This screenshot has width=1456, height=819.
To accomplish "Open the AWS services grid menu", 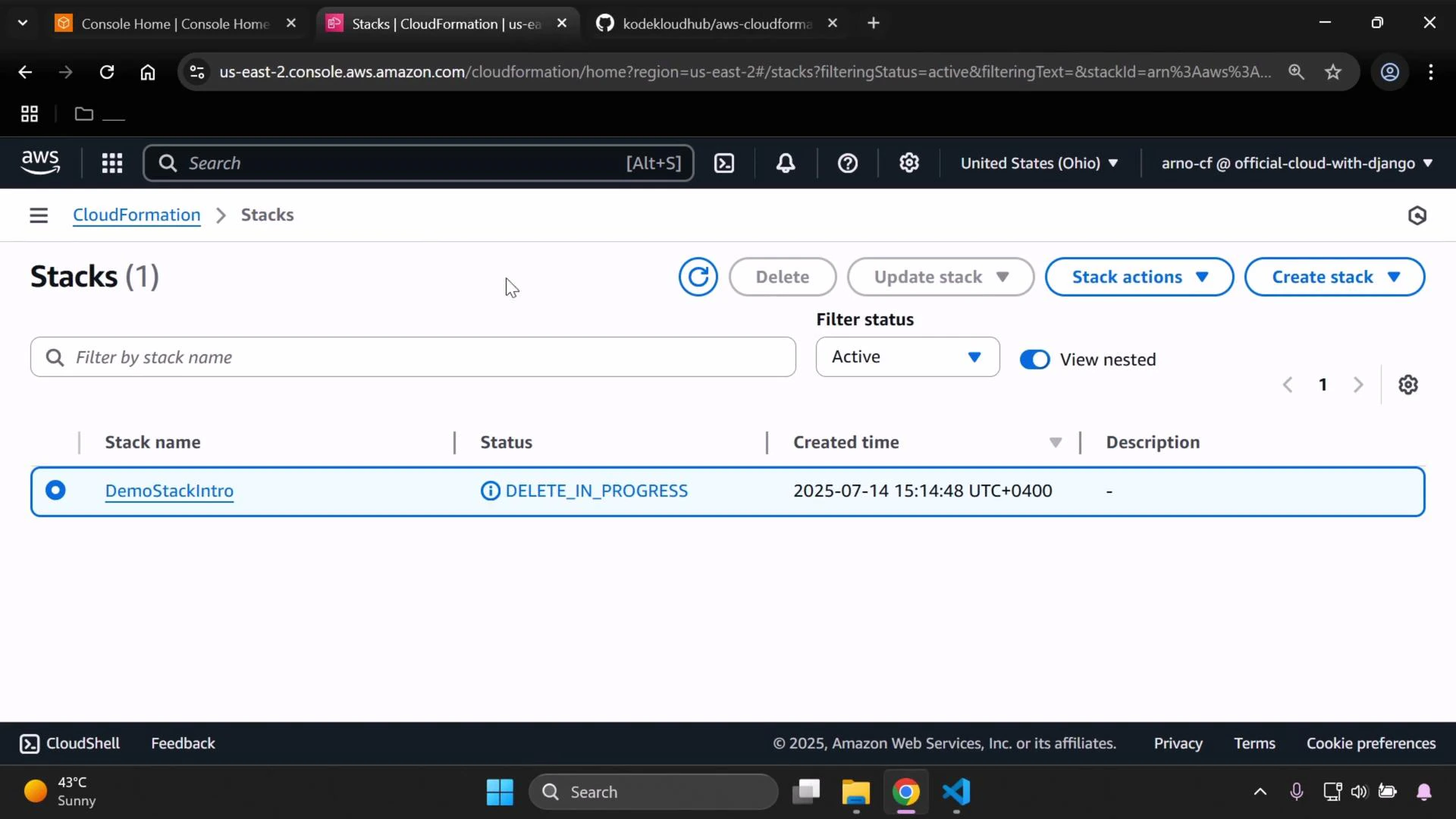I will coord(111,162).
